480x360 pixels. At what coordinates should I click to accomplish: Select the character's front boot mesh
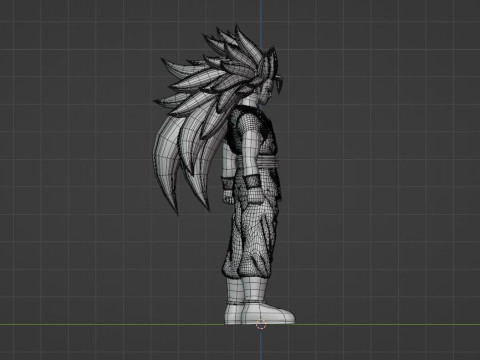[x=267, y=314]
